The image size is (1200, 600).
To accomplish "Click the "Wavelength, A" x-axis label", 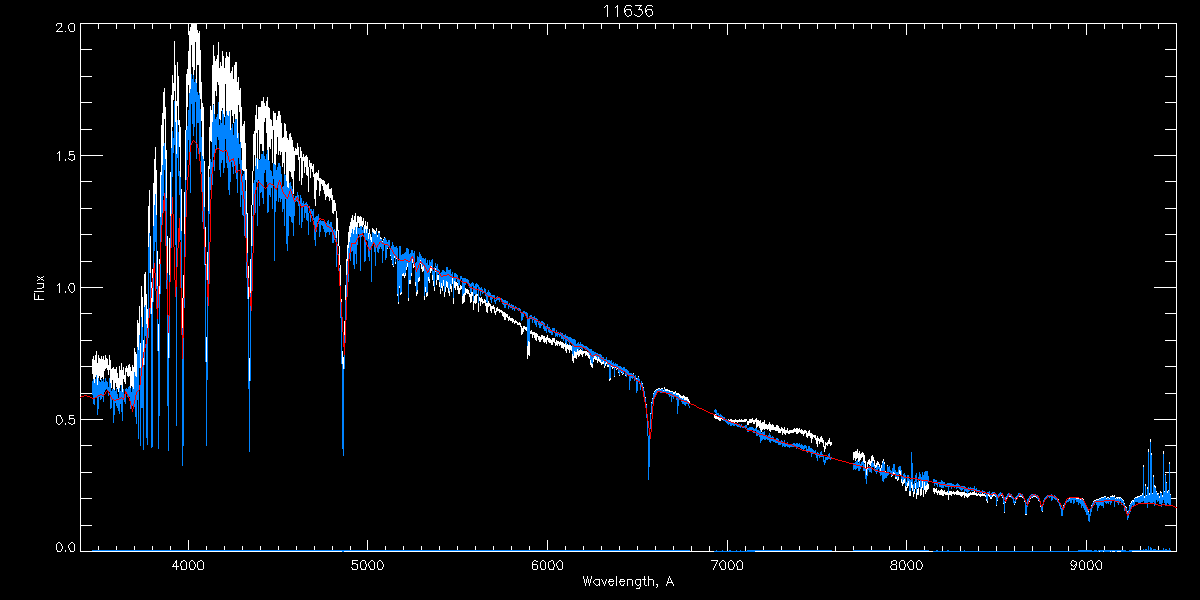I will (628, 580).
